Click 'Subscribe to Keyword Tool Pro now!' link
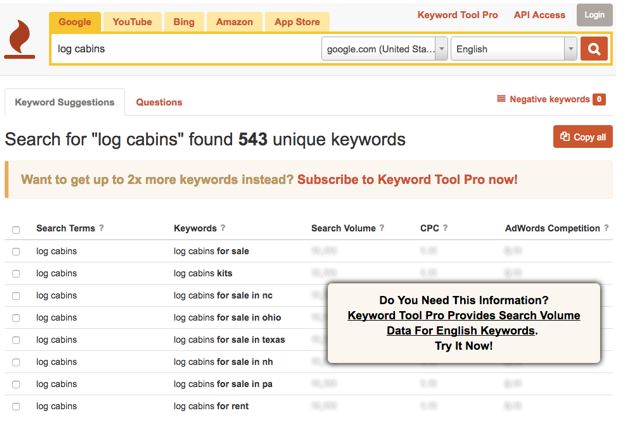Image resolution: width=634 pixels, height=428 pixels. (407, 179)
